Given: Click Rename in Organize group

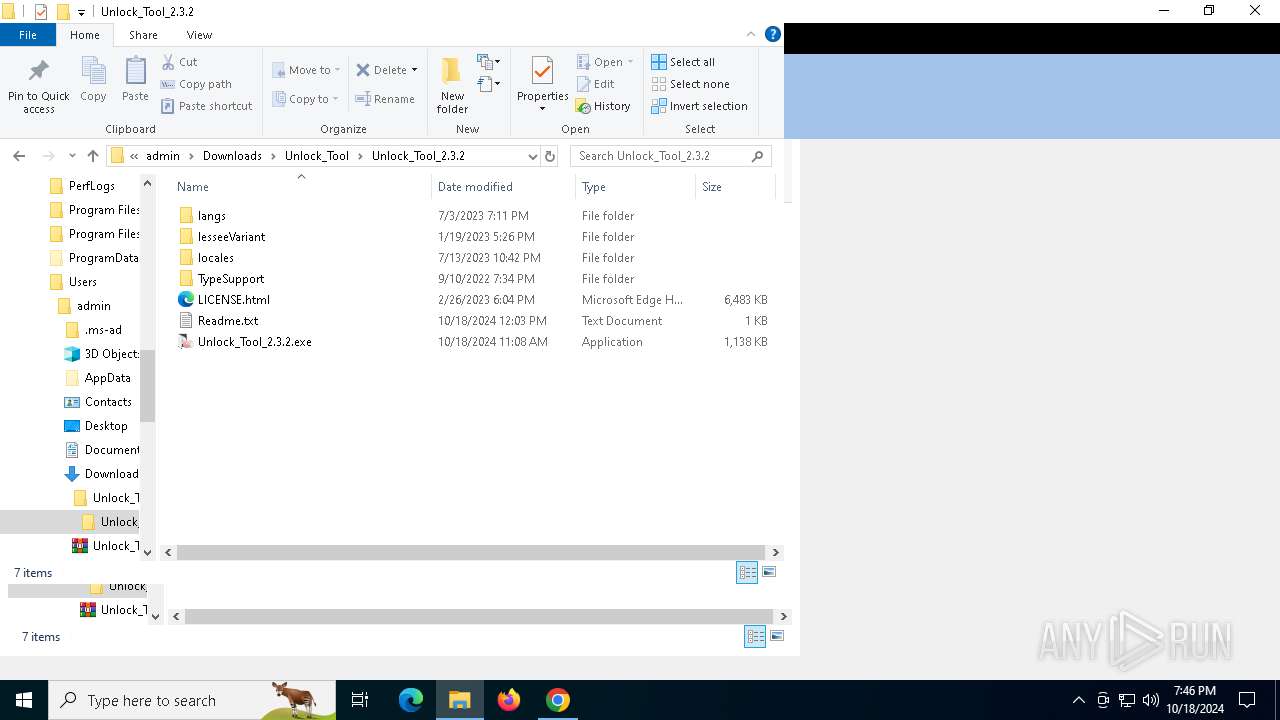Looking at the screenshot, I should tap(386, 99).
